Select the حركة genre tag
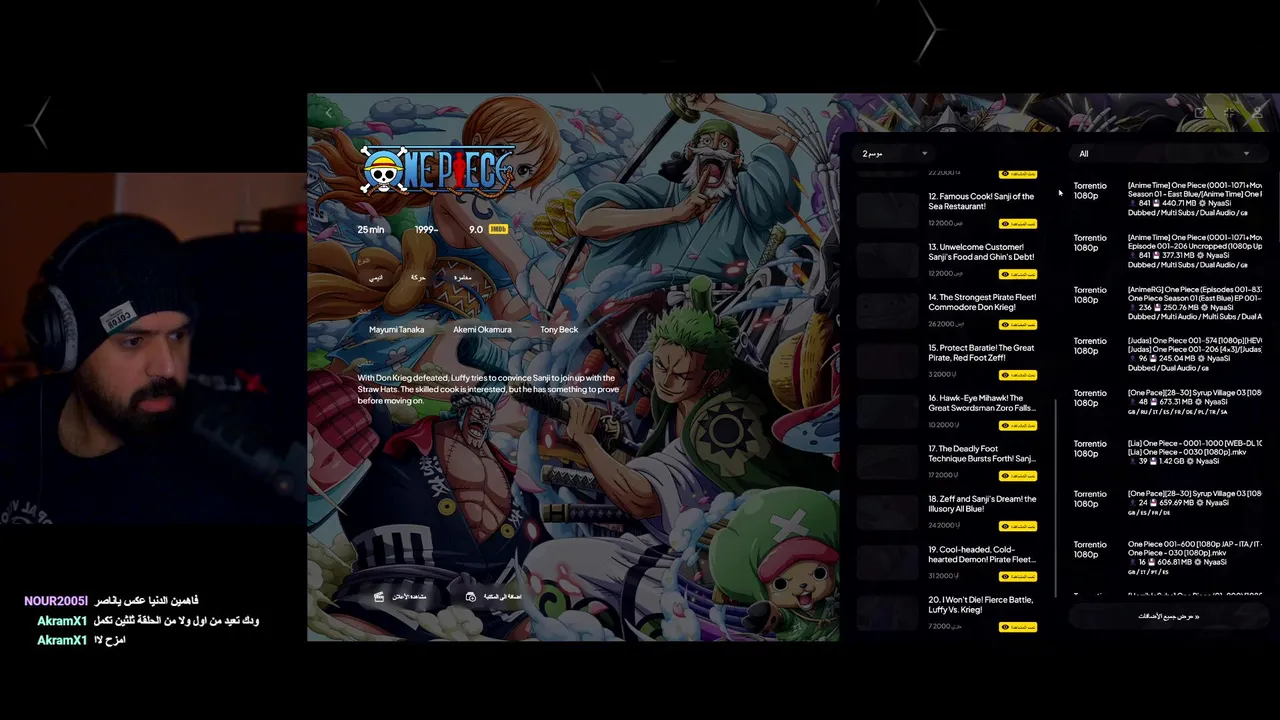1280x720 pixels. pyautogui.click(x=418, y=277)
